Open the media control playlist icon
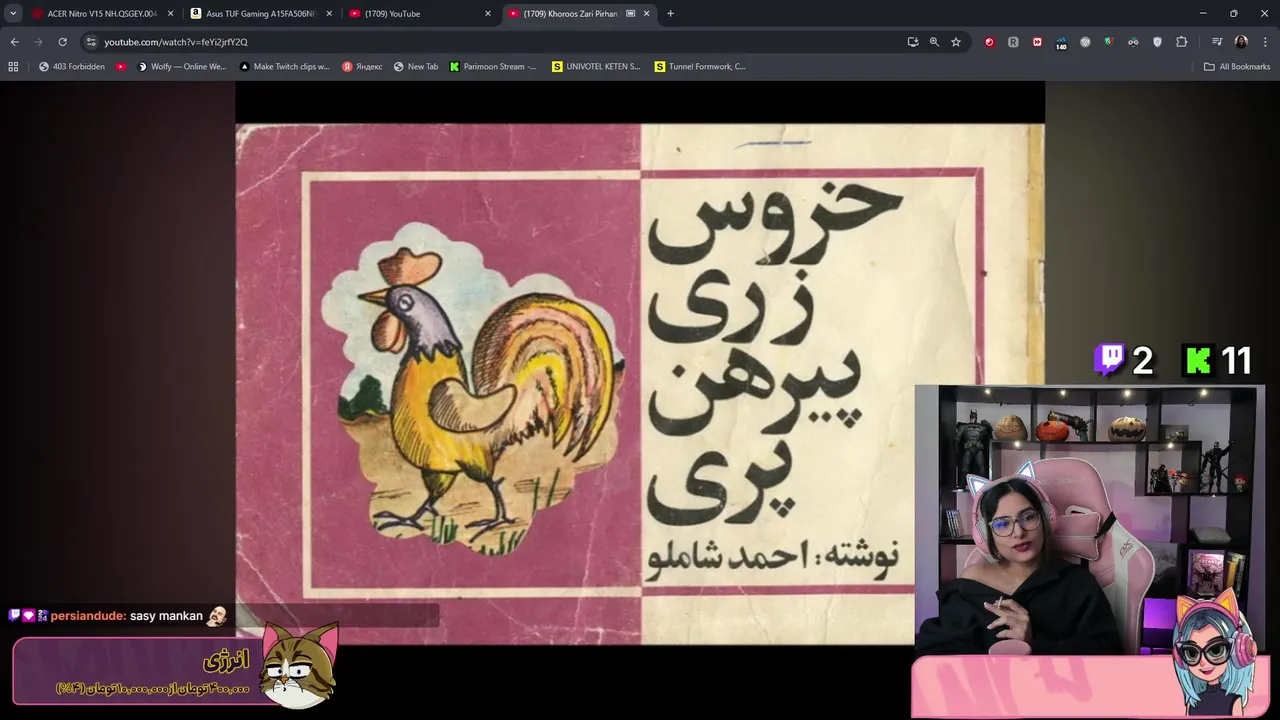The image size is (1280, 720). [1217, 42]
